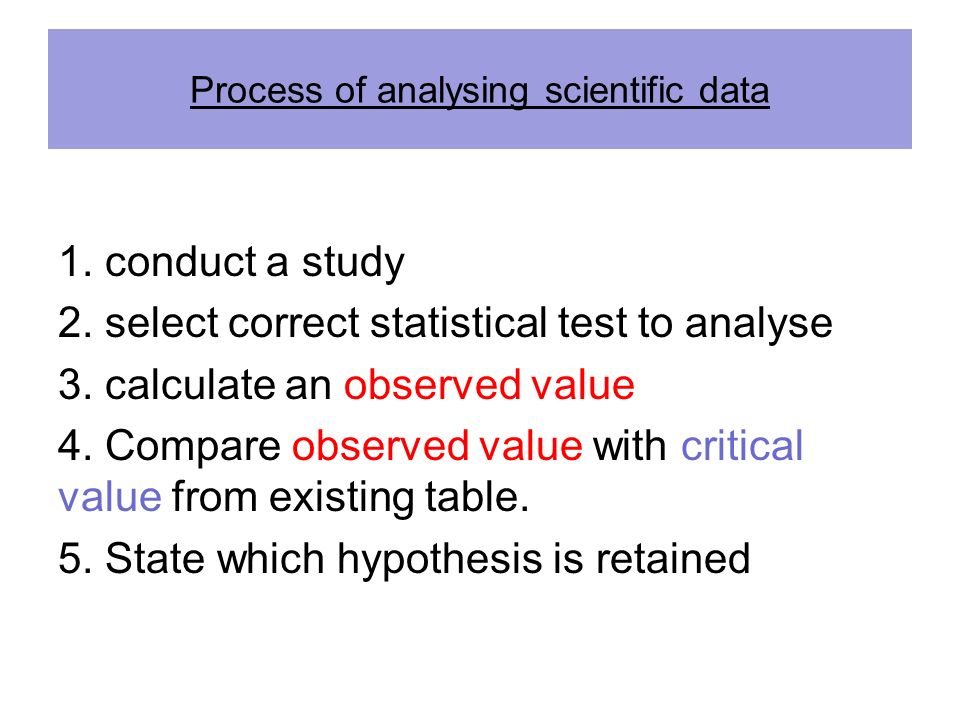960x720 pixels.
Task: Click the line '5. State which hypothesis is retained'
Action: pyautogui.click(x=404, y=560)
